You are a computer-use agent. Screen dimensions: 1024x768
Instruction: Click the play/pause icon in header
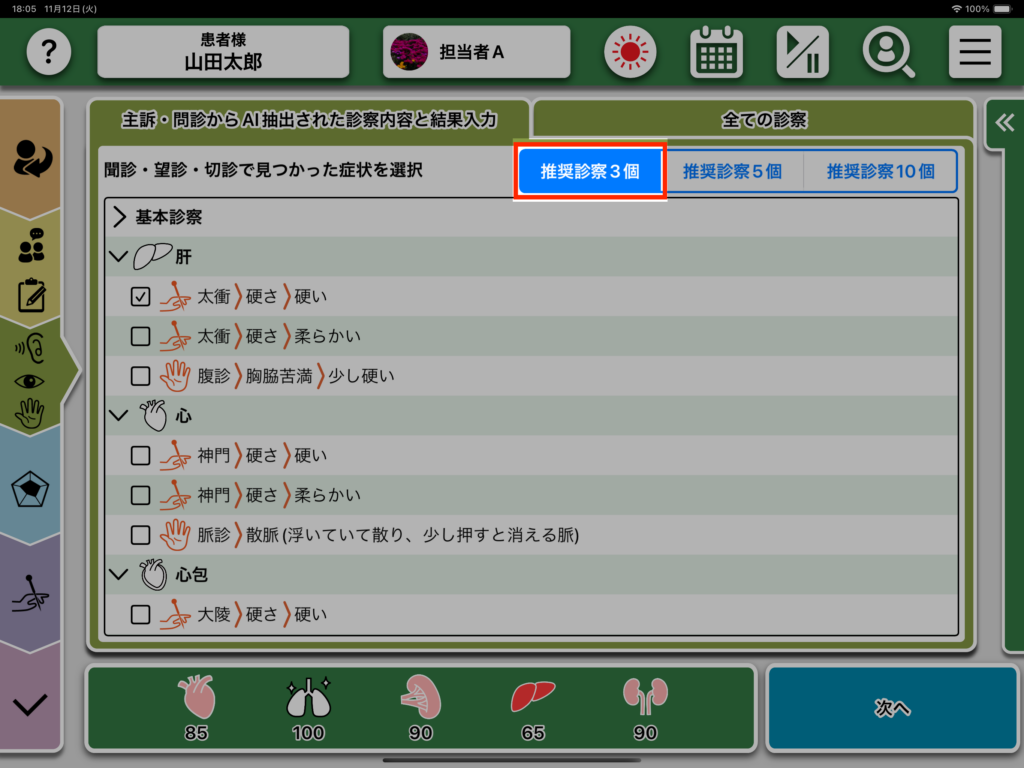click(x=802, y=52)
